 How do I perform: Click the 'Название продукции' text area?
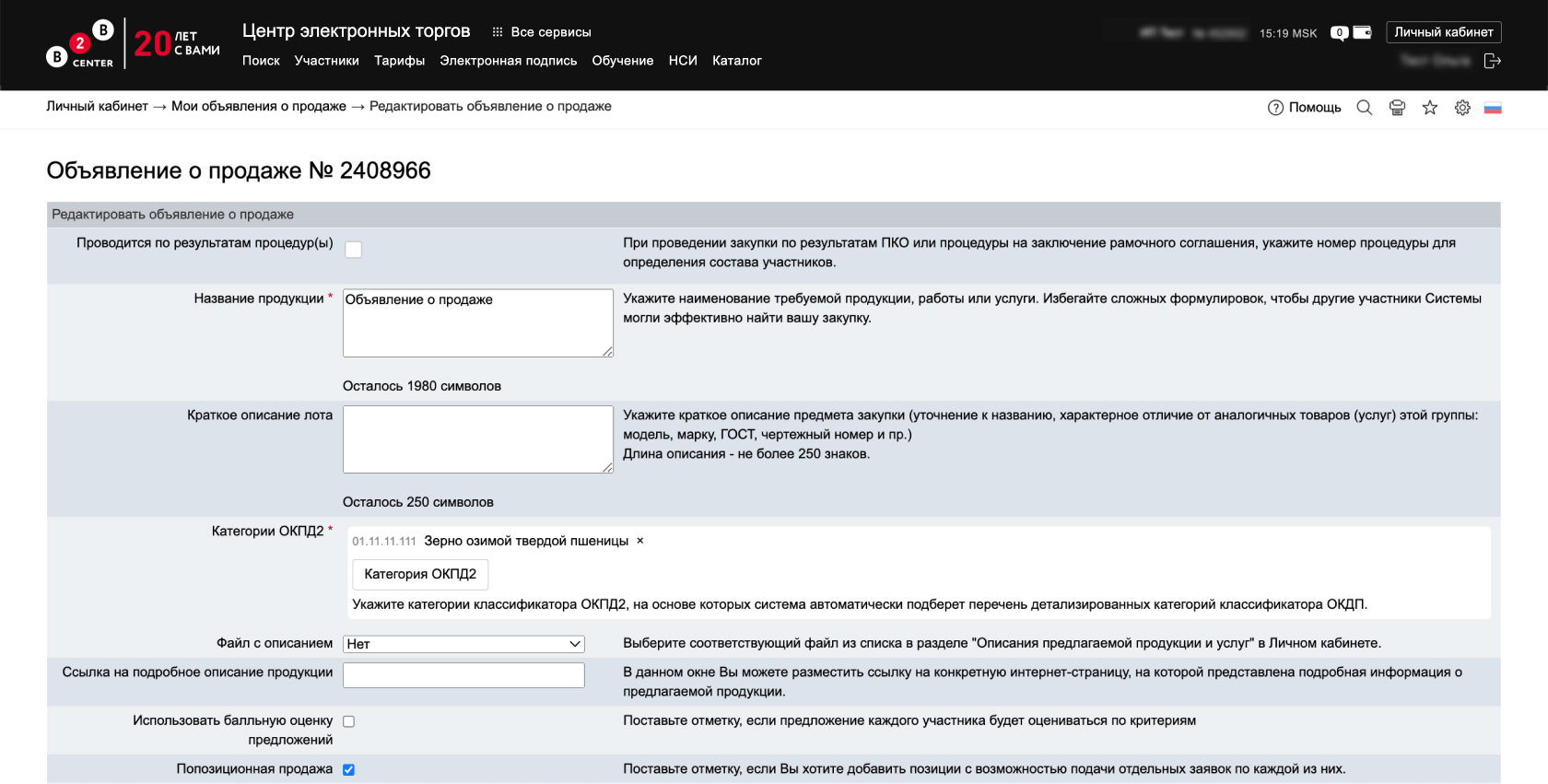click(478, 323)
